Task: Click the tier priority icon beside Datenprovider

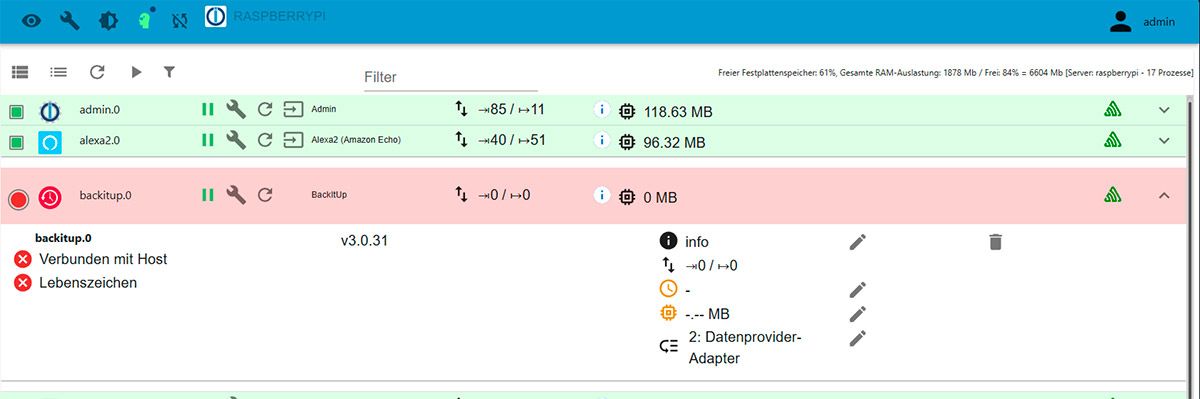Action: [669, 347]
